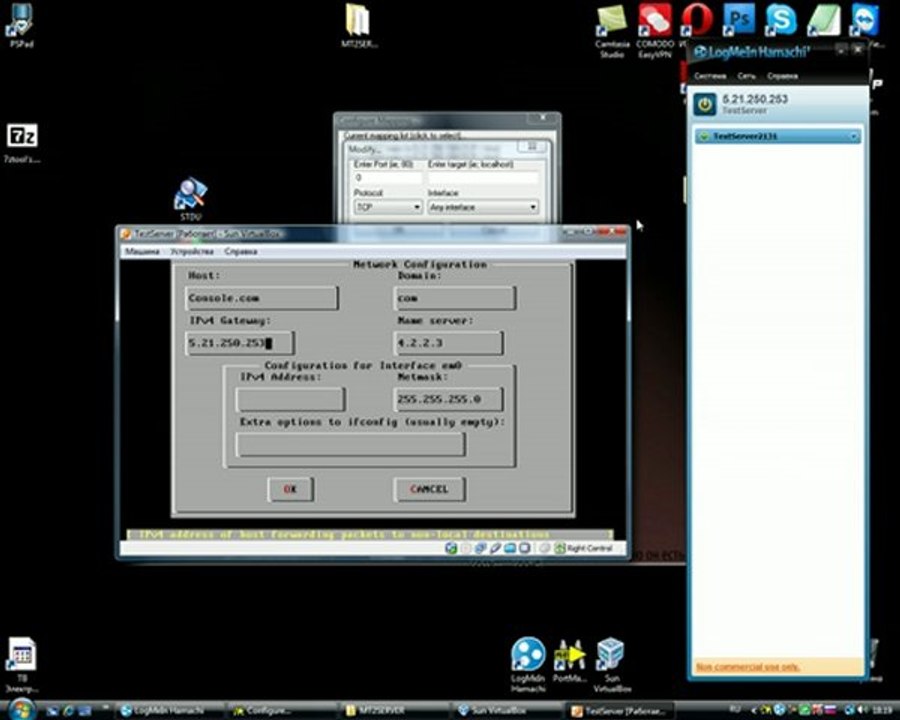The width and height of the screenshot is (900, 720).
Task: Switch to Configure taskbar button
Action: coord(280,711)
